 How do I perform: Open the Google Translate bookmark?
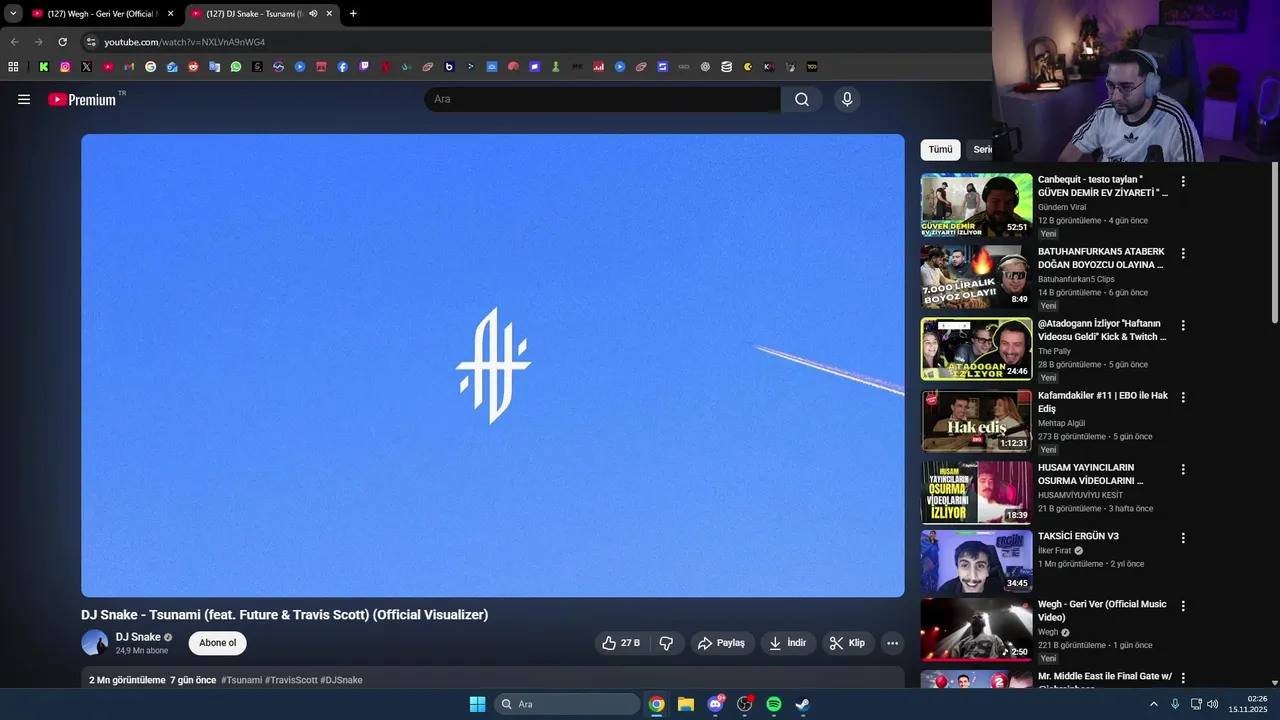tap(215, 67)
